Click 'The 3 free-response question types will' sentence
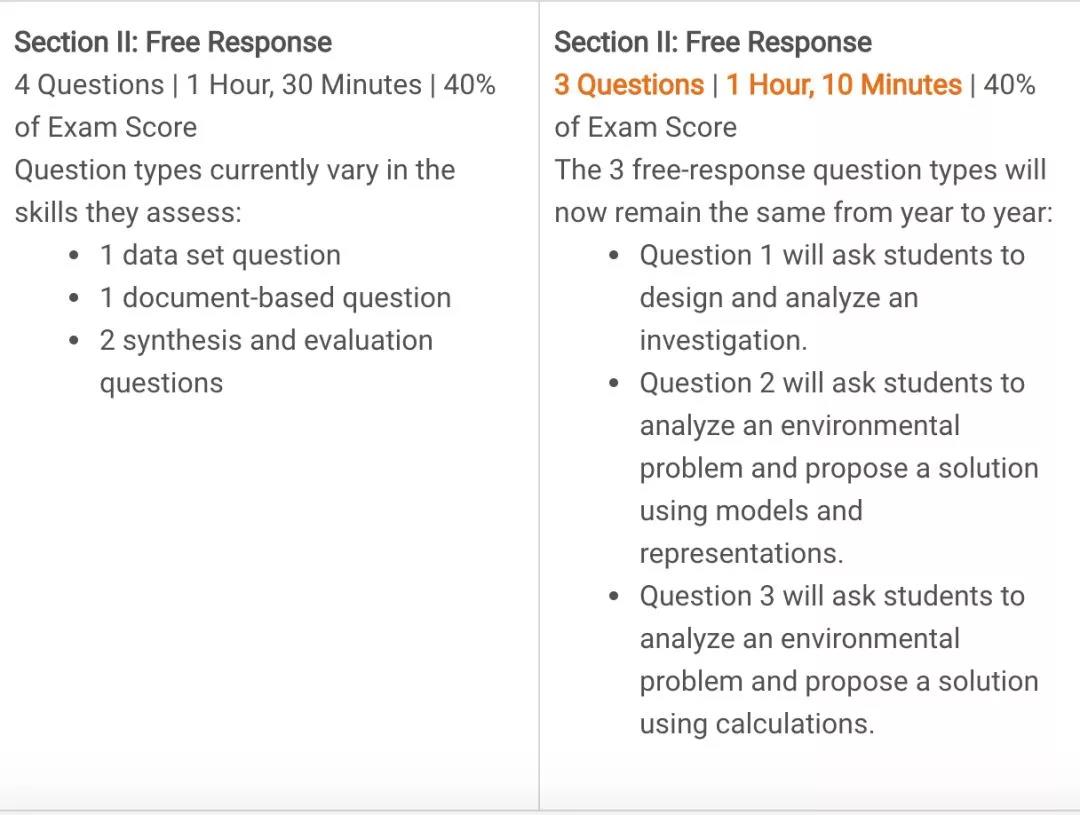The width and height of the screenshot is (1080, 815). (800, 170)
